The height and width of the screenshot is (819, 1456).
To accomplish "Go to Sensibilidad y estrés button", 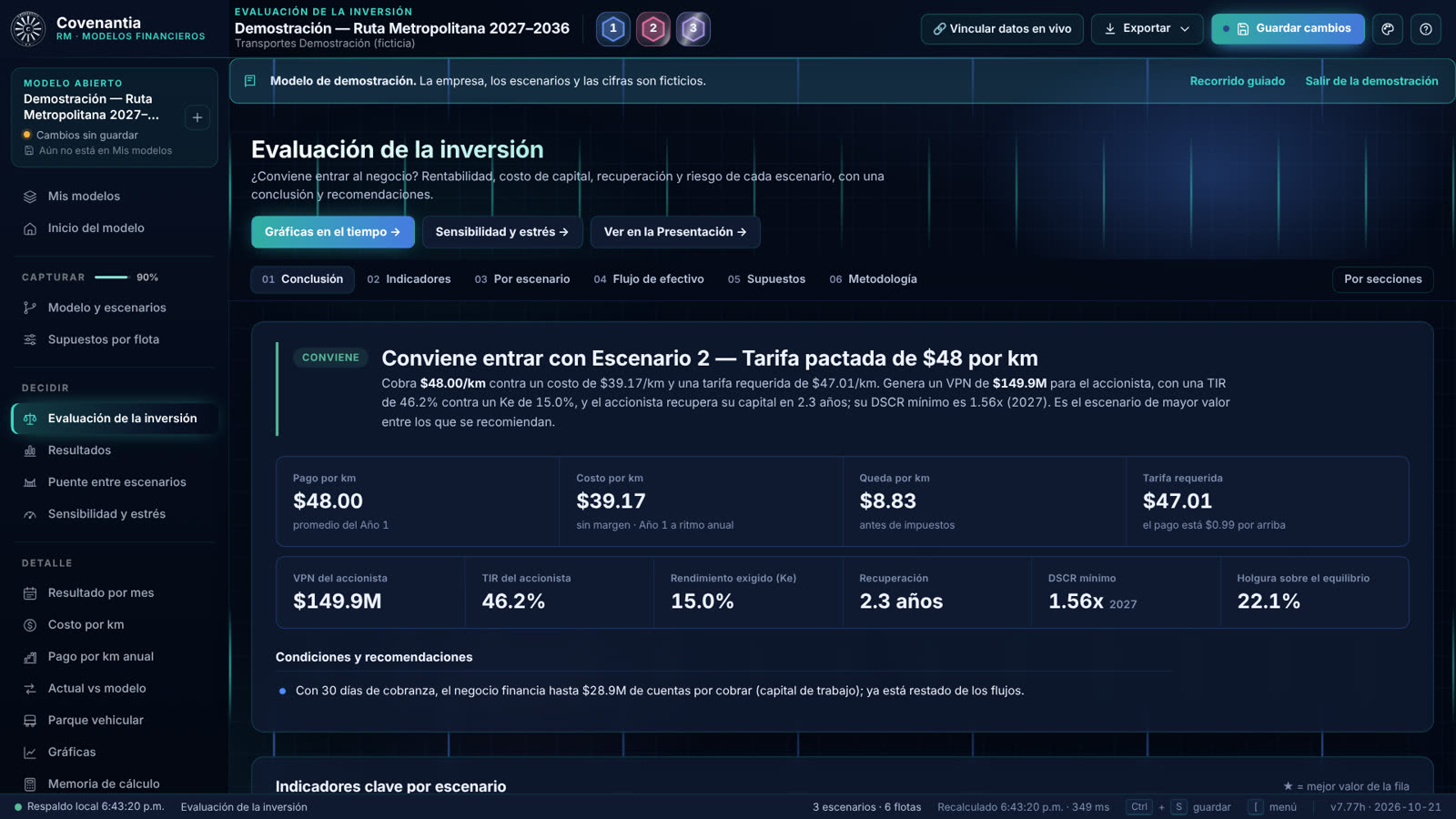I will tap(502, 232).
